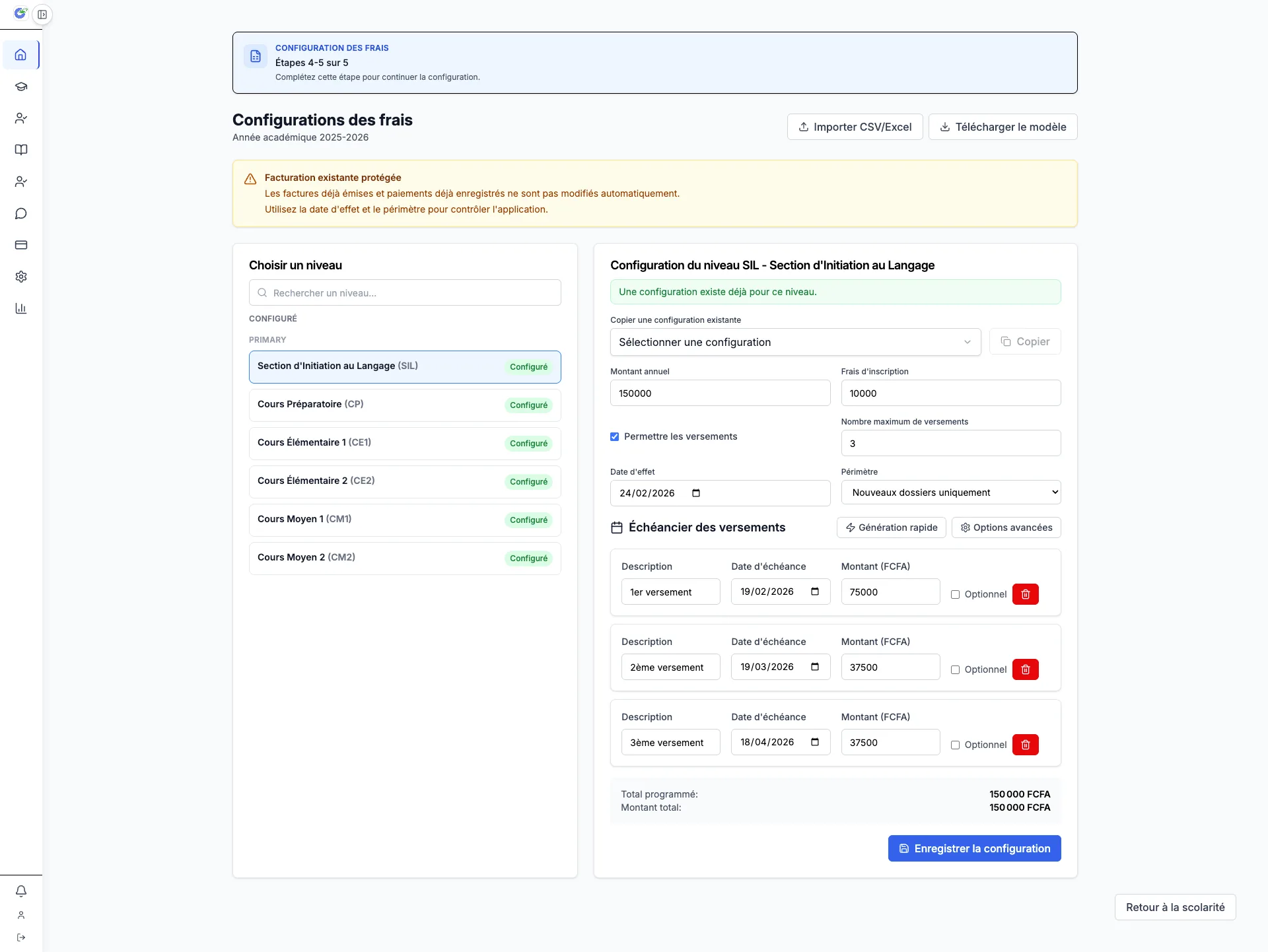This screenshot has width=1268, height=952.
Task: Uncheck 'Permettre les versements'
Action: (614, 436)
